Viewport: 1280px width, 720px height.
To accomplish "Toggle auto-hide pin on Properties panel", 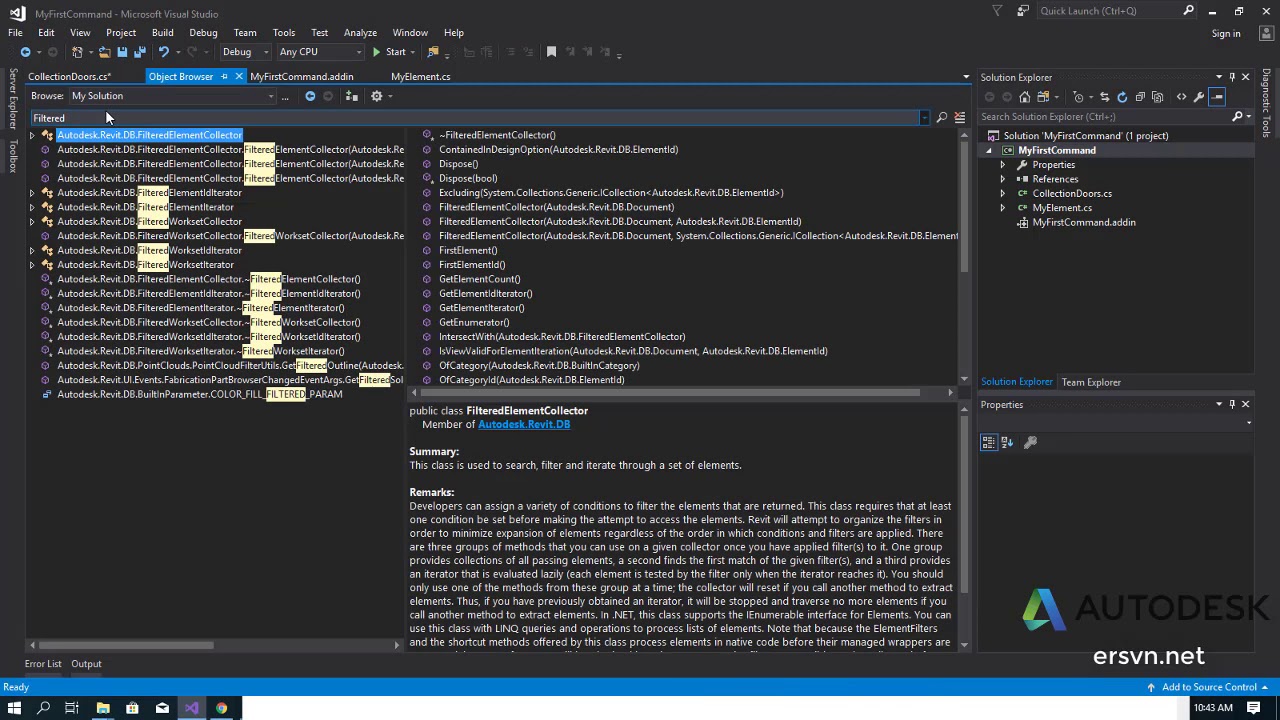I will point(1232,404).
